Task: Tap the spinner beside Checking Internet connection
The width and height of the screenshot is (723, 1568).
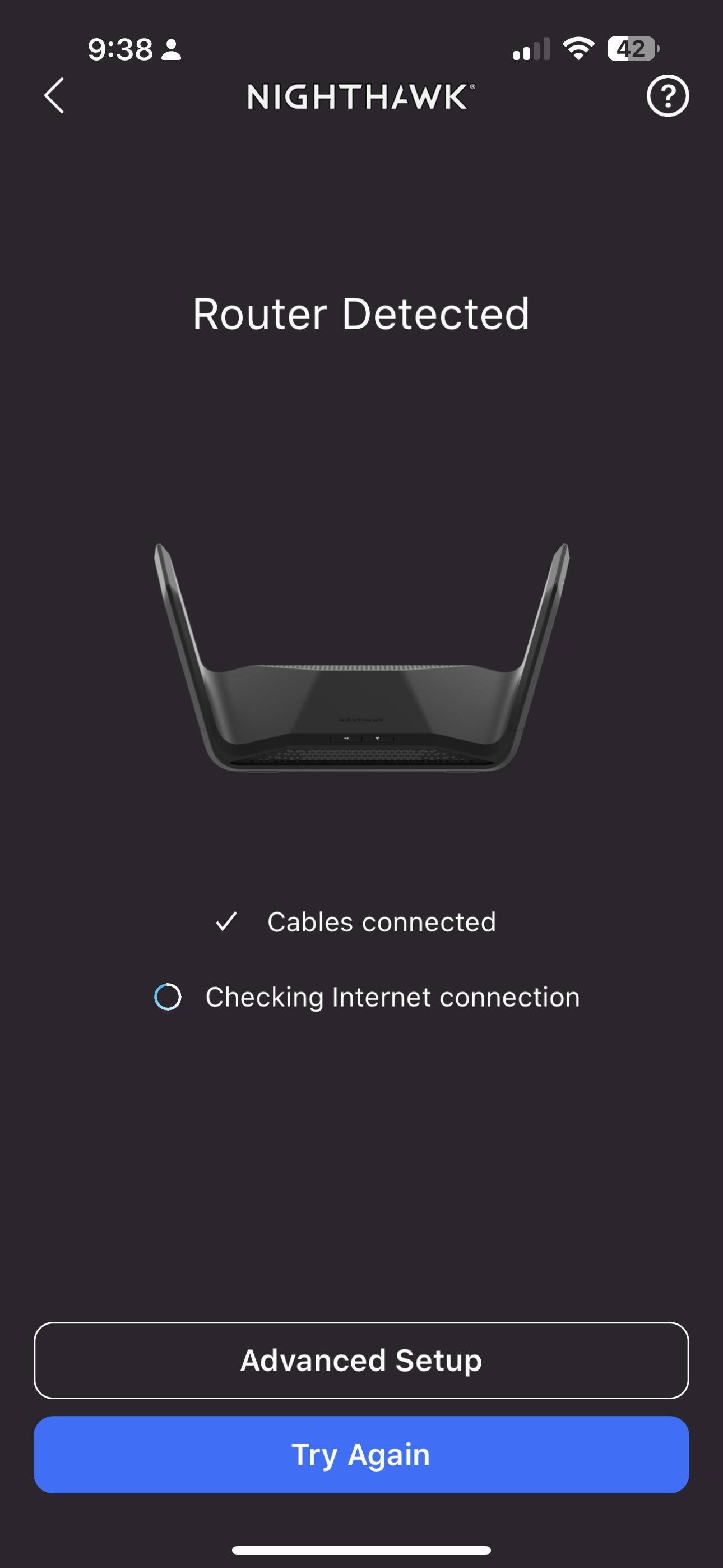Action: (168, 997)
